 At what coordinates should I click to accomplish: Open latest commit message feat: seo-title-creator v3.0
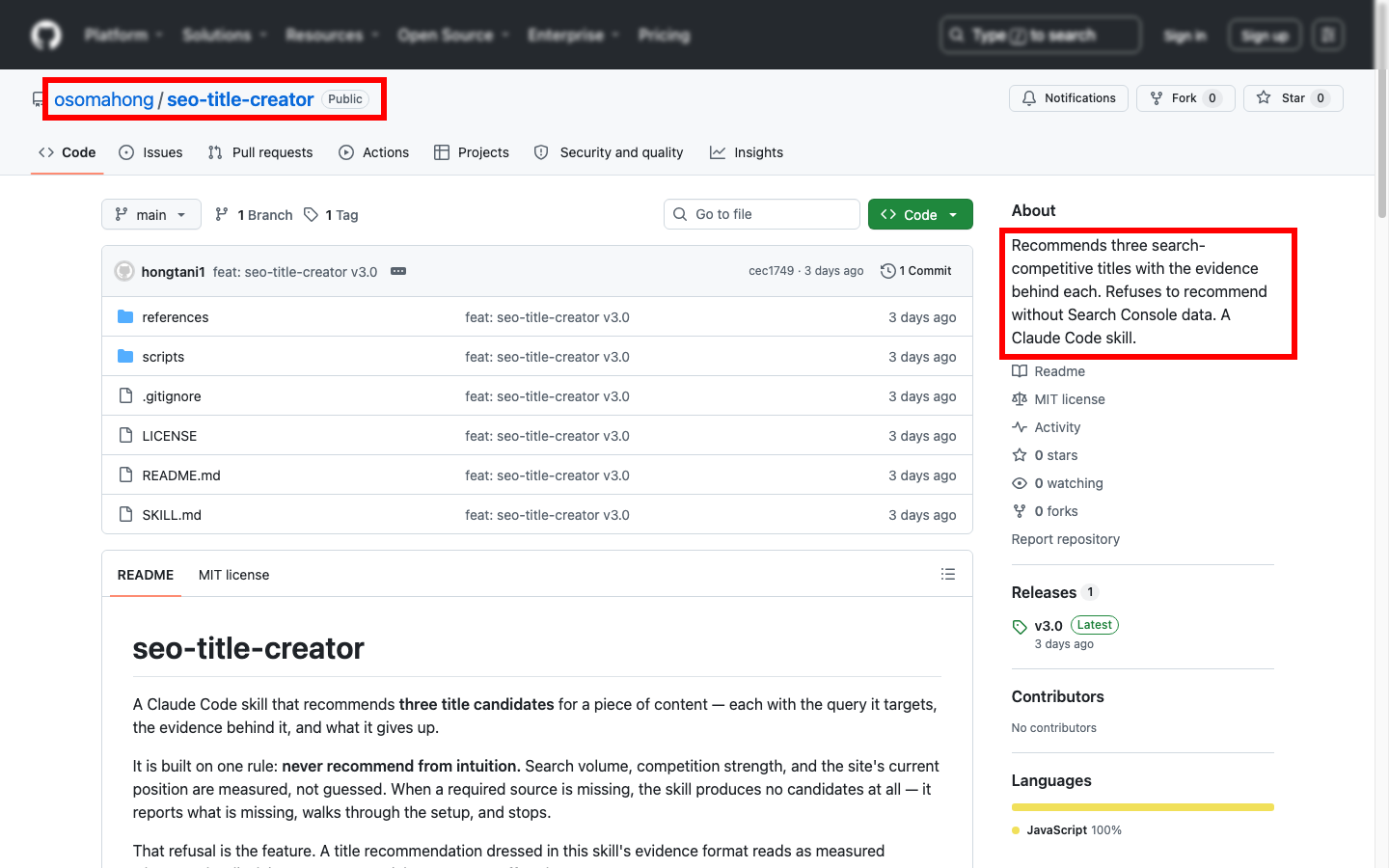point(295,272)
